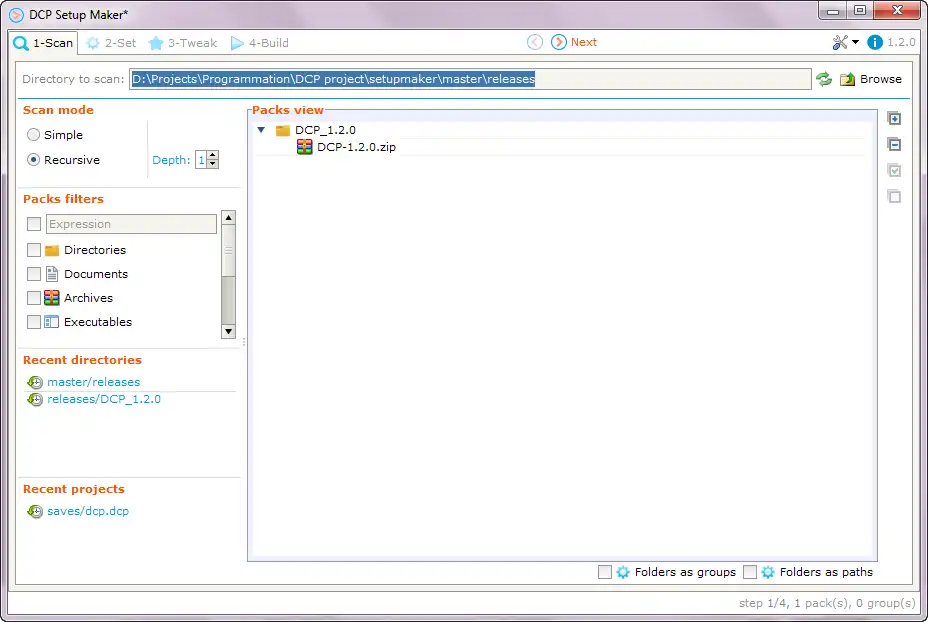
Task: Click the gear icon beside Folders as groups
Action: tap(623, 572)
